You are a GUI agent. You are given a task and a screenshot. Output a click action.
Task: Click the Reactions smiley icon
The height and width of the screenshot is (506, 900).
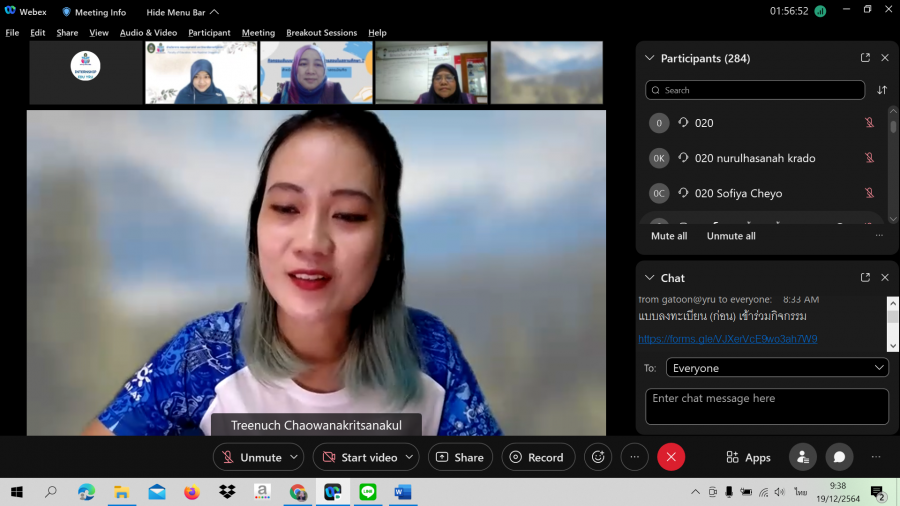pos(598,457)
